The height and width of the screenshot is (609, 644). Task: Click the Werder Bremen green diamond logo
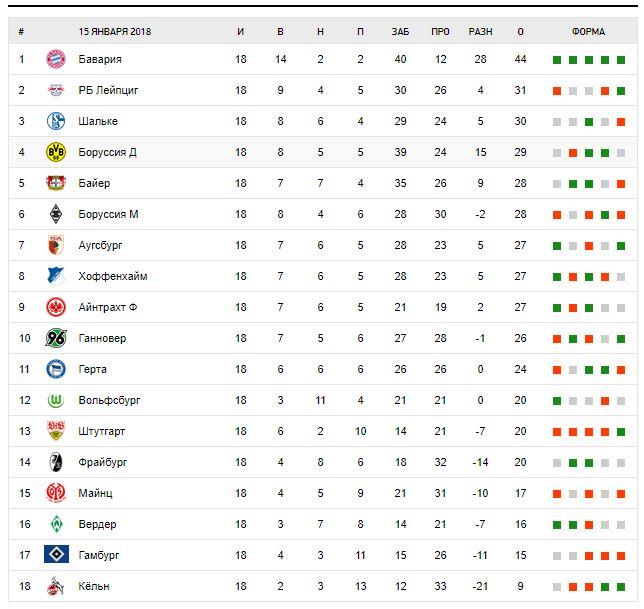tap(55, 525)
